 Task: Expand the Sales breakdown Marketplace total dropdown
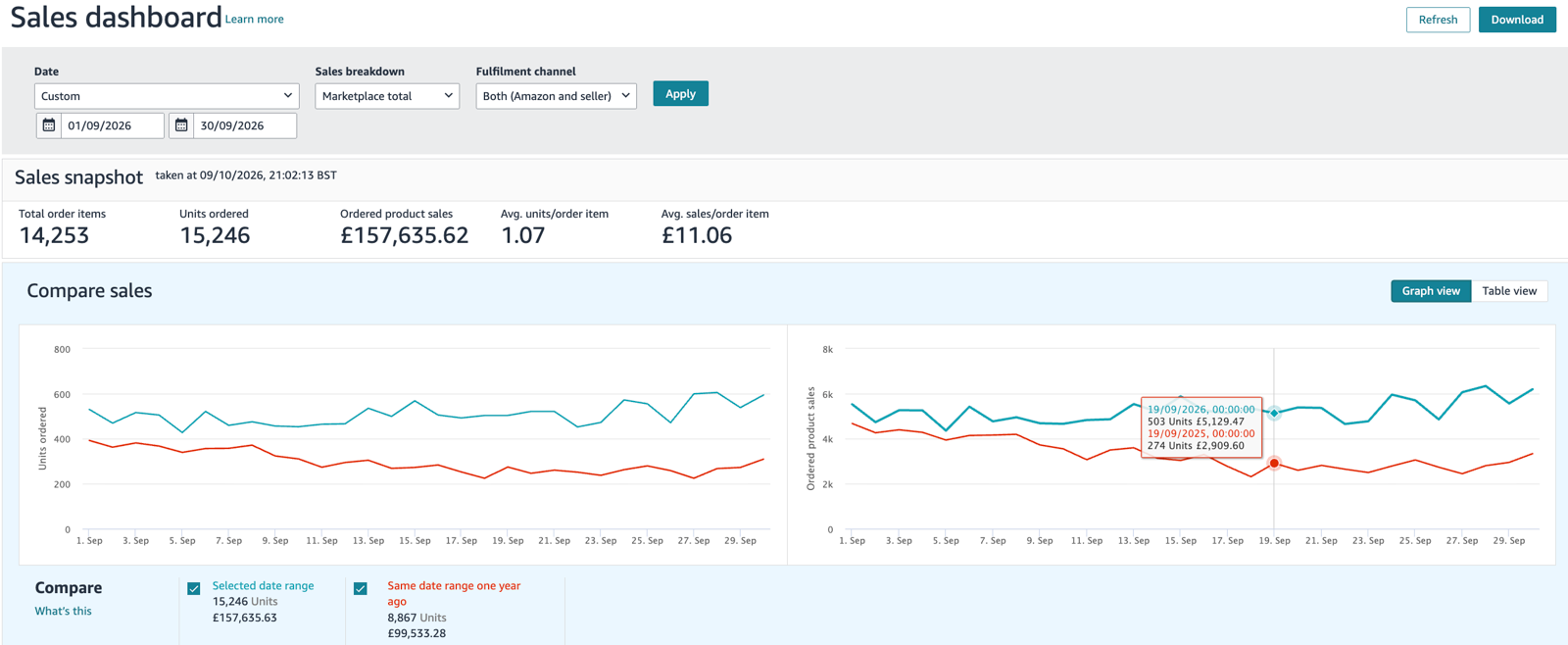(x=387, y=96)
